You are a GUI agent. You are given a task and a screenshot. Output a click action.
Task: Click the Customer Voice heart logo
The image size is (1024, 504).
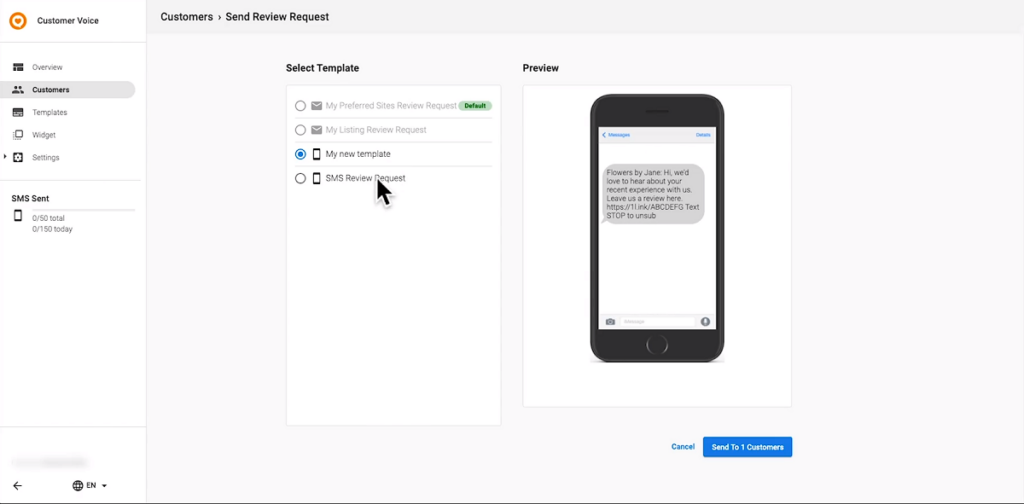[x=18, y=20]
